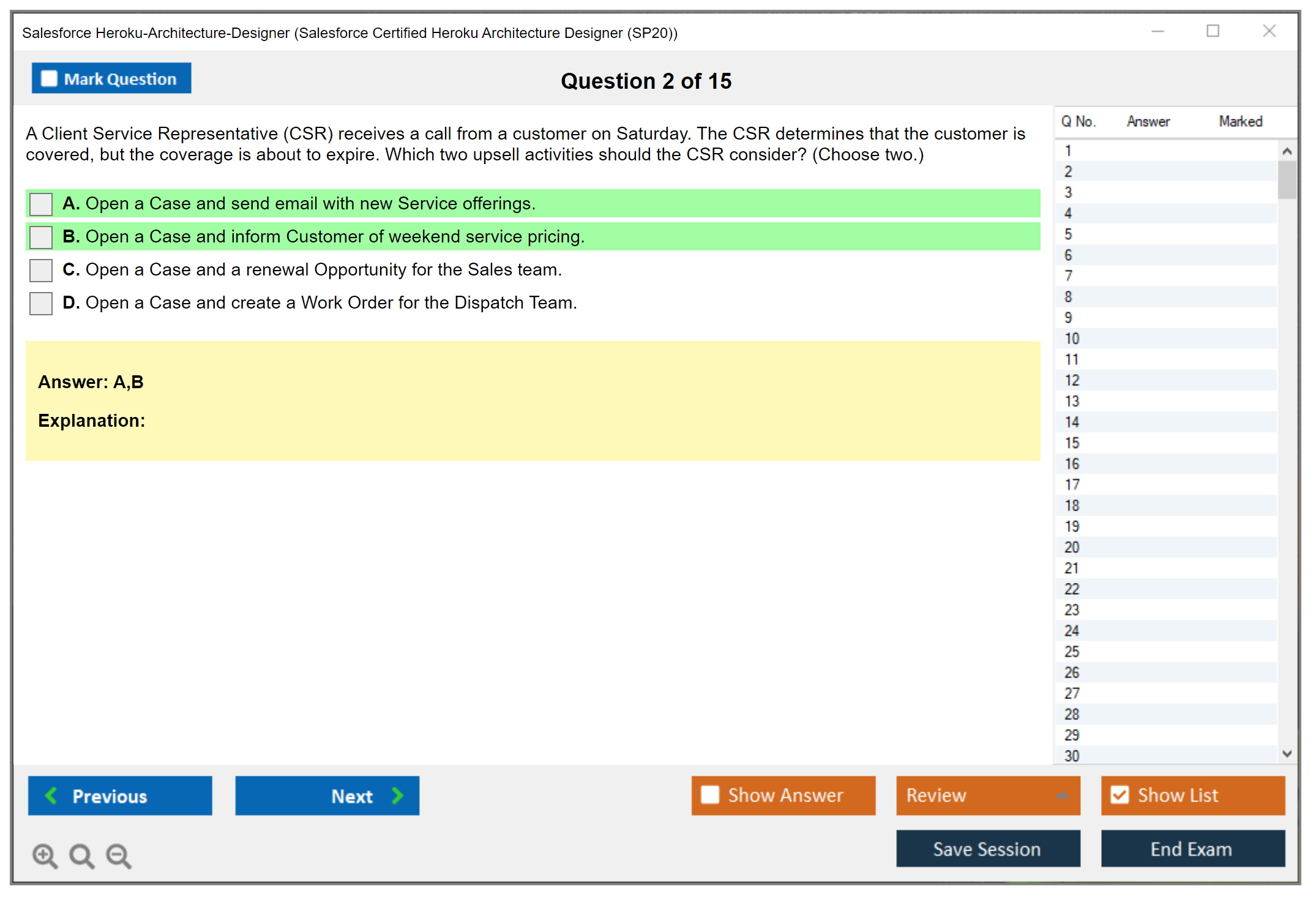
Task: Click the zoom in magnifier icon
Action: tap(45, 855)
